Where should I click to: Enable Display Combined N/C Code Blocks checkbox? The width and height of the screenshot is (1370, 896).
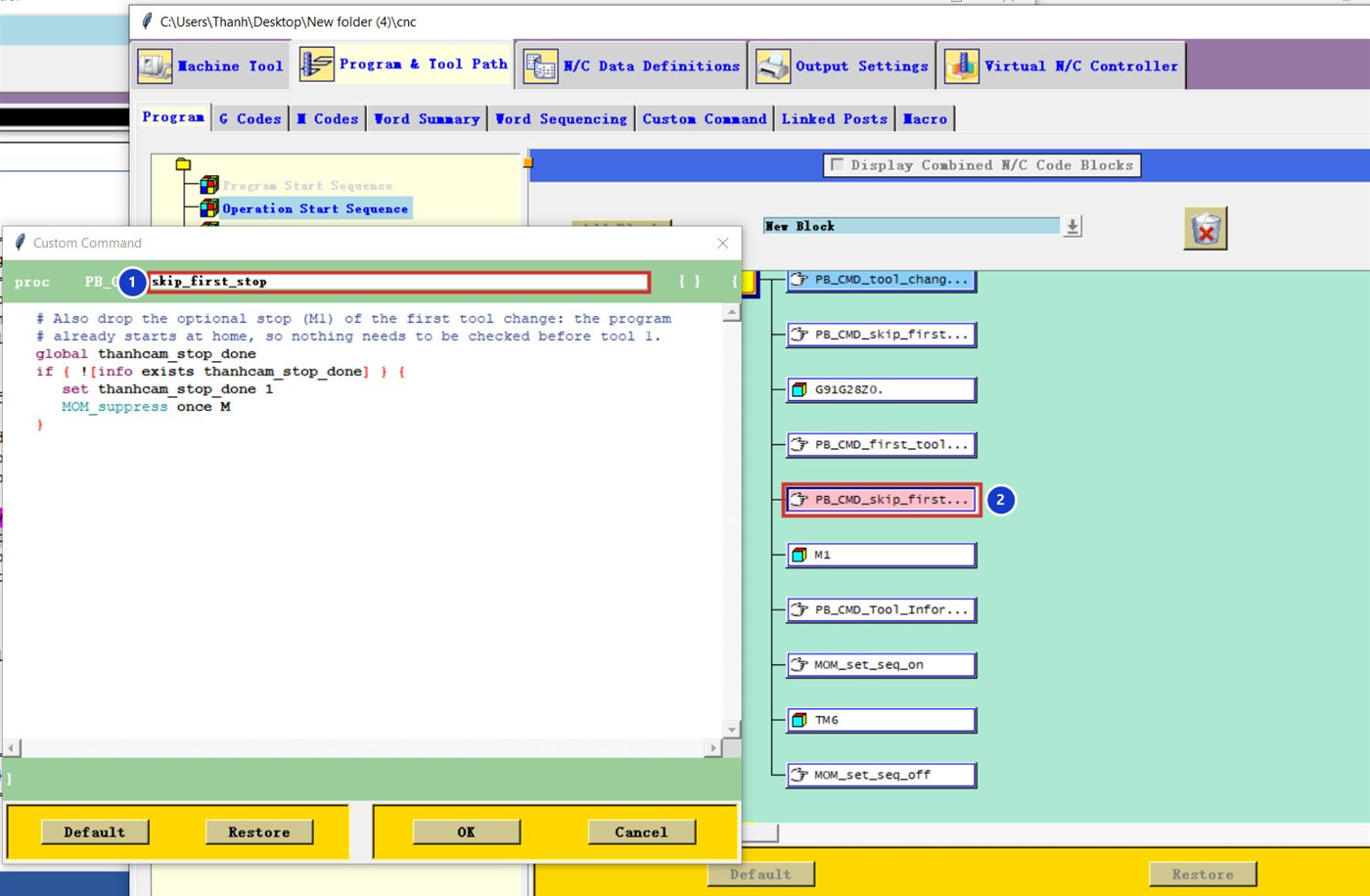point(837,165)
